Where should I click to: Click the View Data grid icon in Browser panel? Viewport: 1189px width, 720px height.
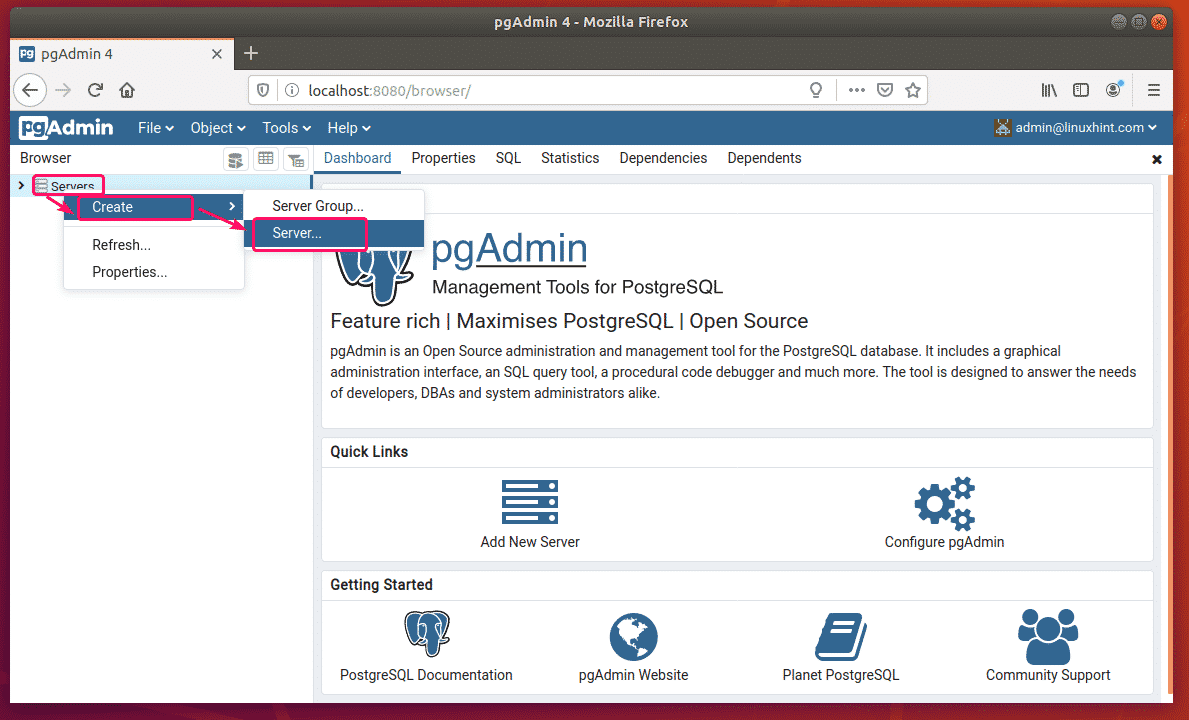click(x=265, y=158)
